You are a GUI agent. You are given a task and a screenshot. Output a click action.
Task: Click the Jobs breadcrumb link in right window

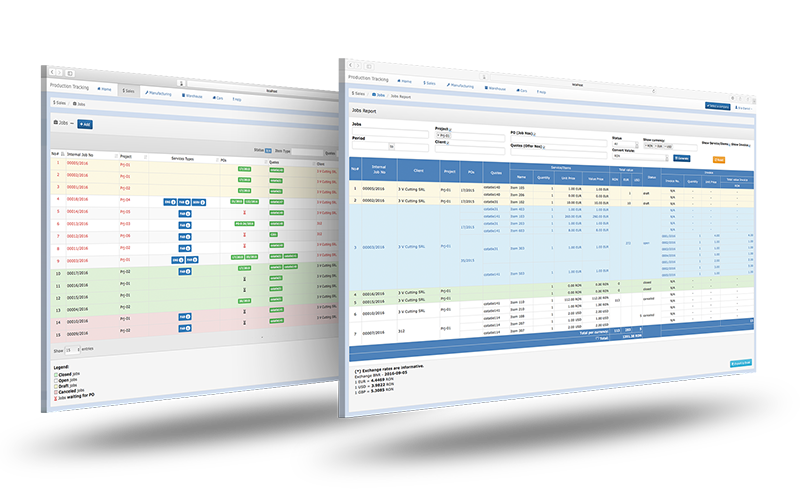click(x=379, y=97)
